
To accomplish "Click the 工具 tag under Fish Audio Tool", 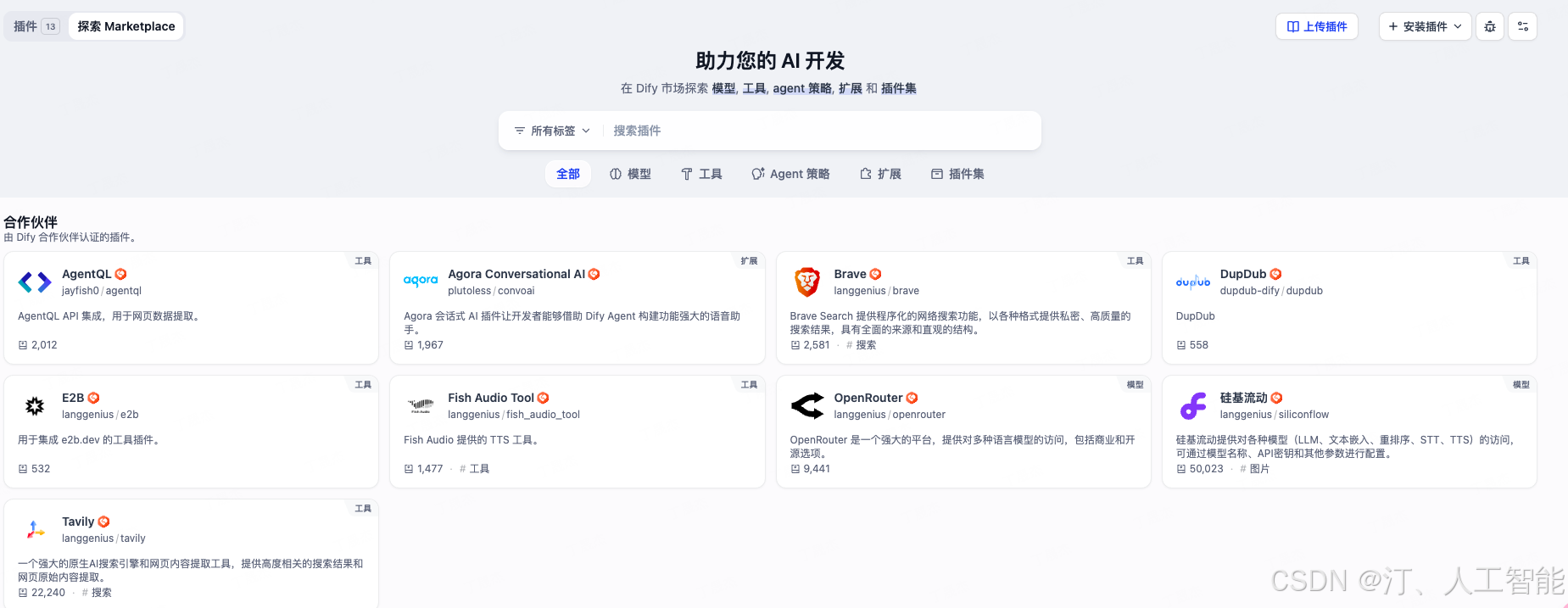I will coord(475,469).
